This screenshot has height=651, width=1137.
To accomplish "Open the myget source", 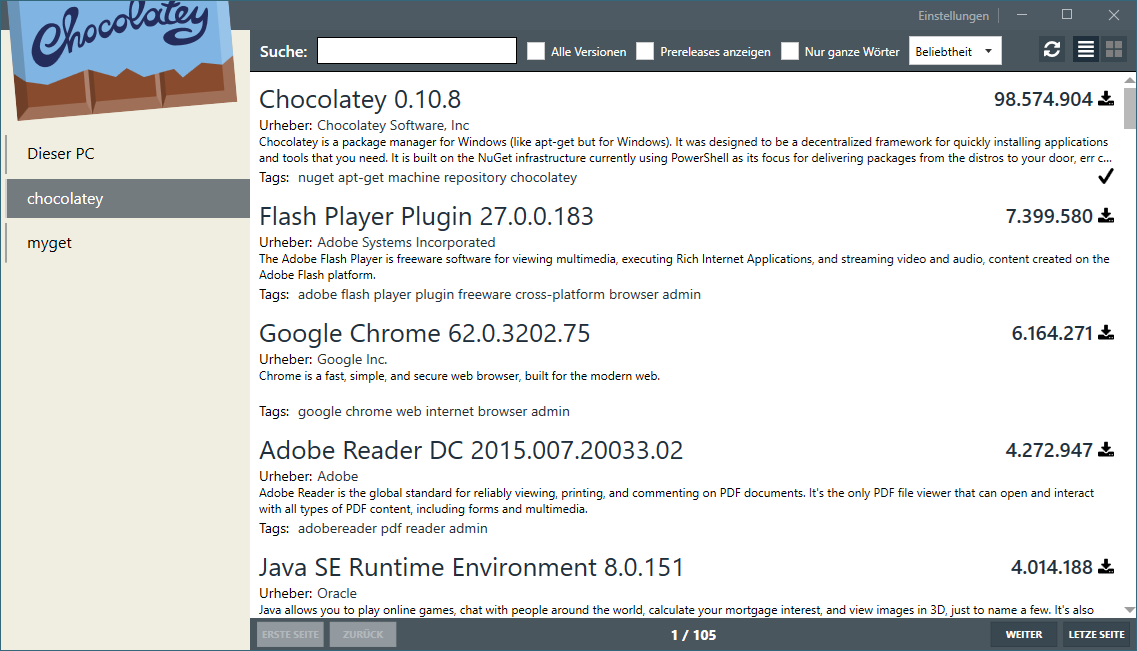I will tap(128, 243).
